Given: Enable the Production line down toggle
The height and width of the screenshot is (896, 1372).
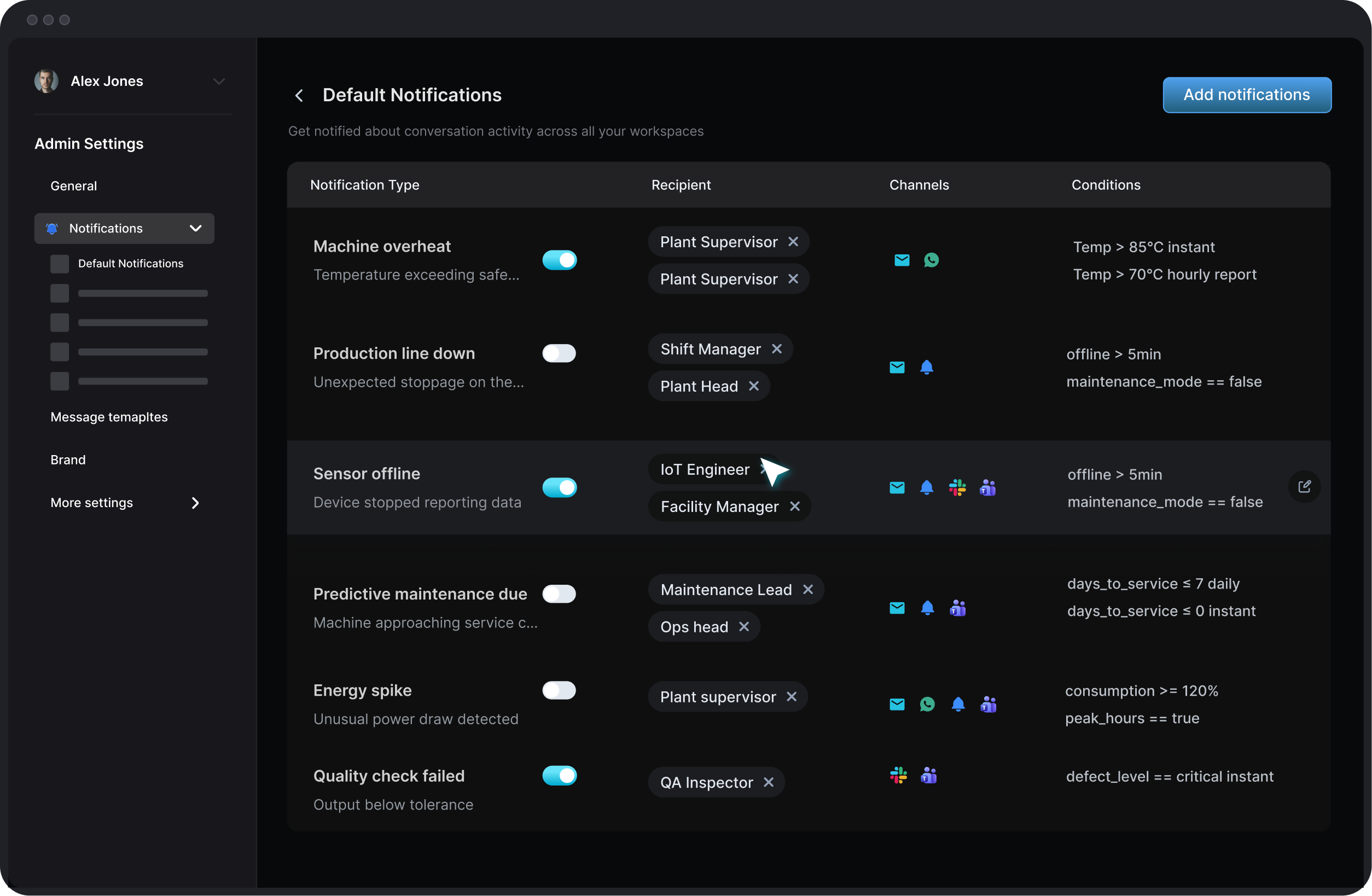Looking at the screenshot, I should 559,353.
